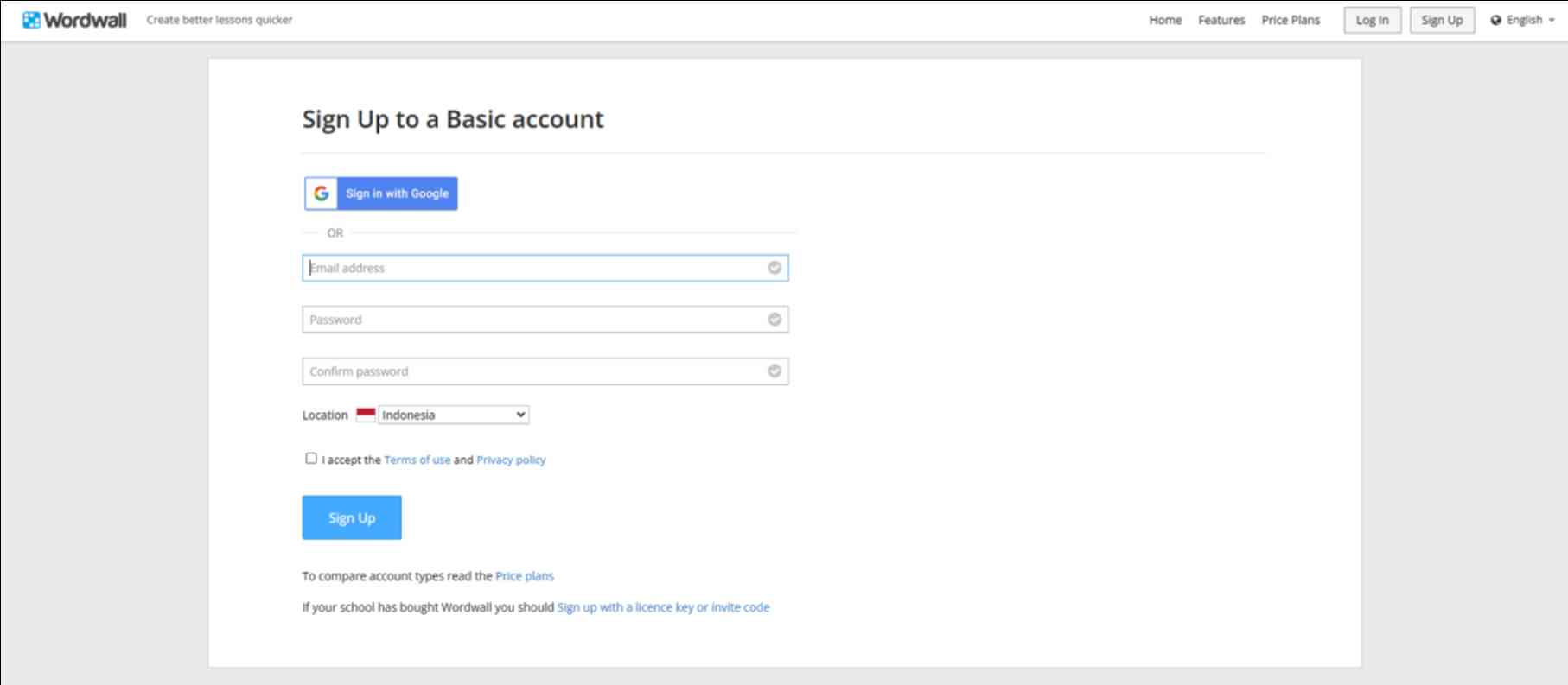The image size is (1568, 685).
Task: Click the checkmark icon in Email address field
Action: (774, 268)
